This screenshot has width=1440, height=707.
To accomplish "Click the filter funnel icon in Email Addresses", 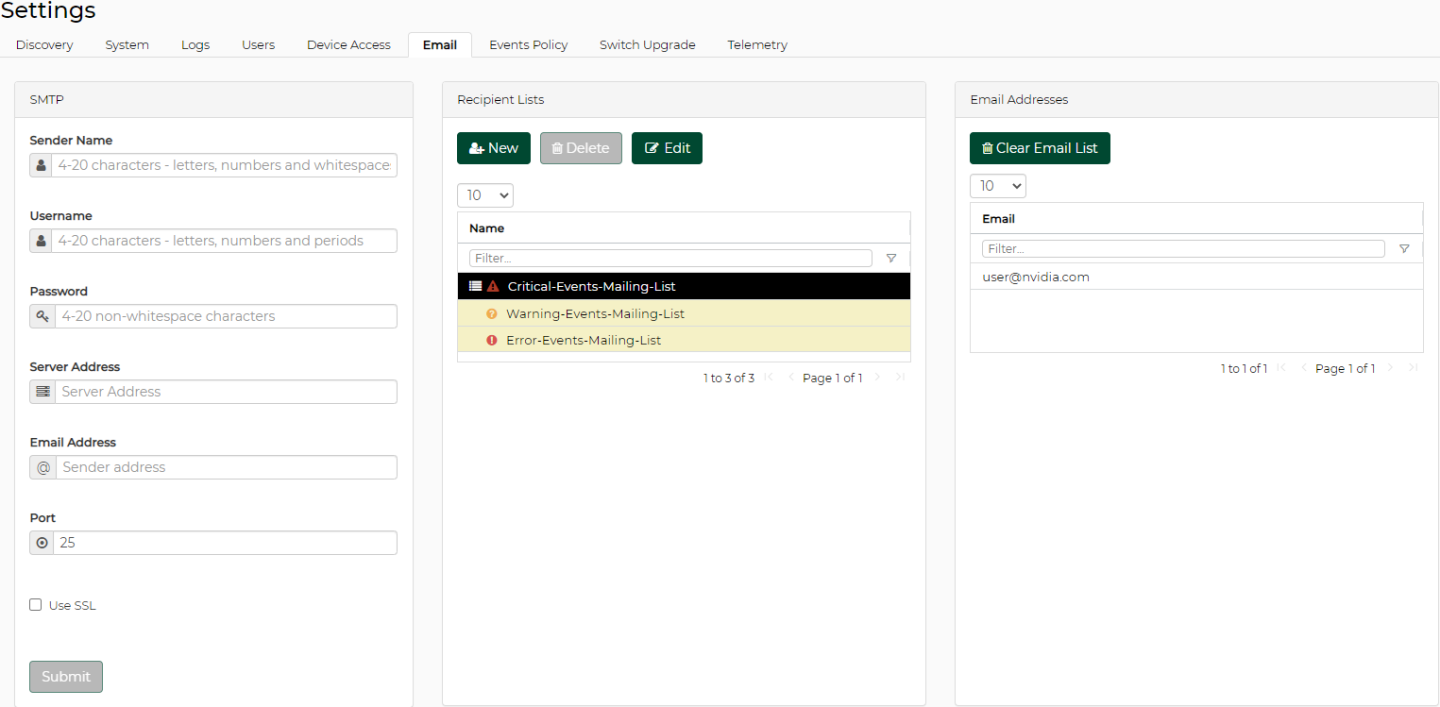I will [x=1404, y=249].
